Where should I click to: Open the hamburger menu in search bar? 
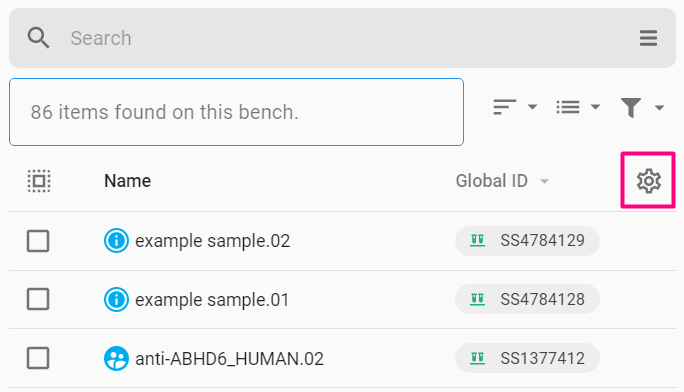click(648, 38)
